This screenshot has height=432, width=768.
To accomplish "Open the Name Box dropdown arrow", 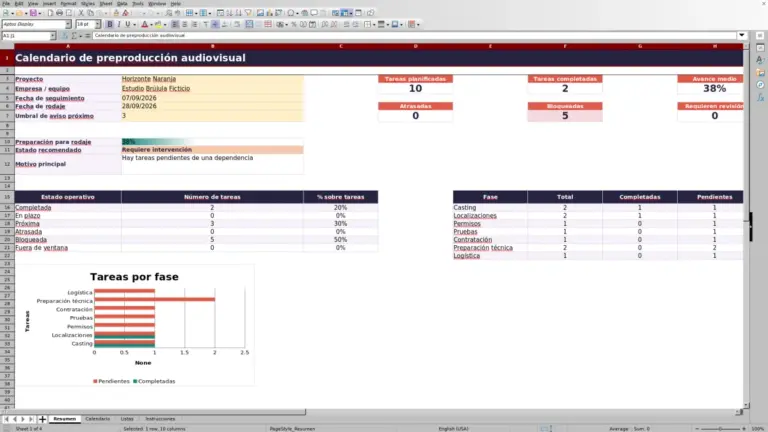I will click(x=53, y=36).
